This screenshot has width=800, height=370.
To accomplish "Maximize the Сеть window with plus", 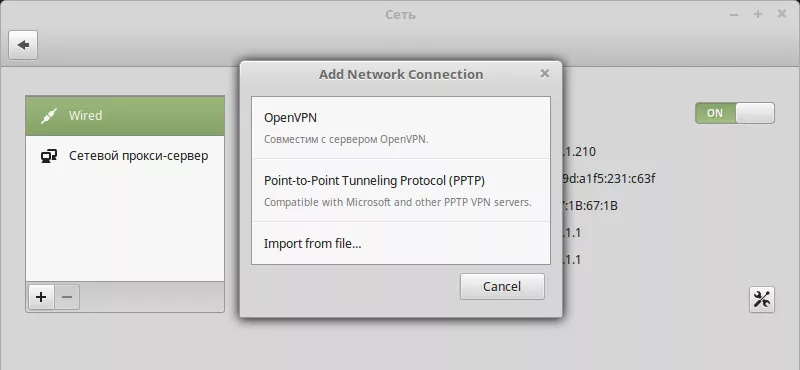I will (x=758, y=14).
